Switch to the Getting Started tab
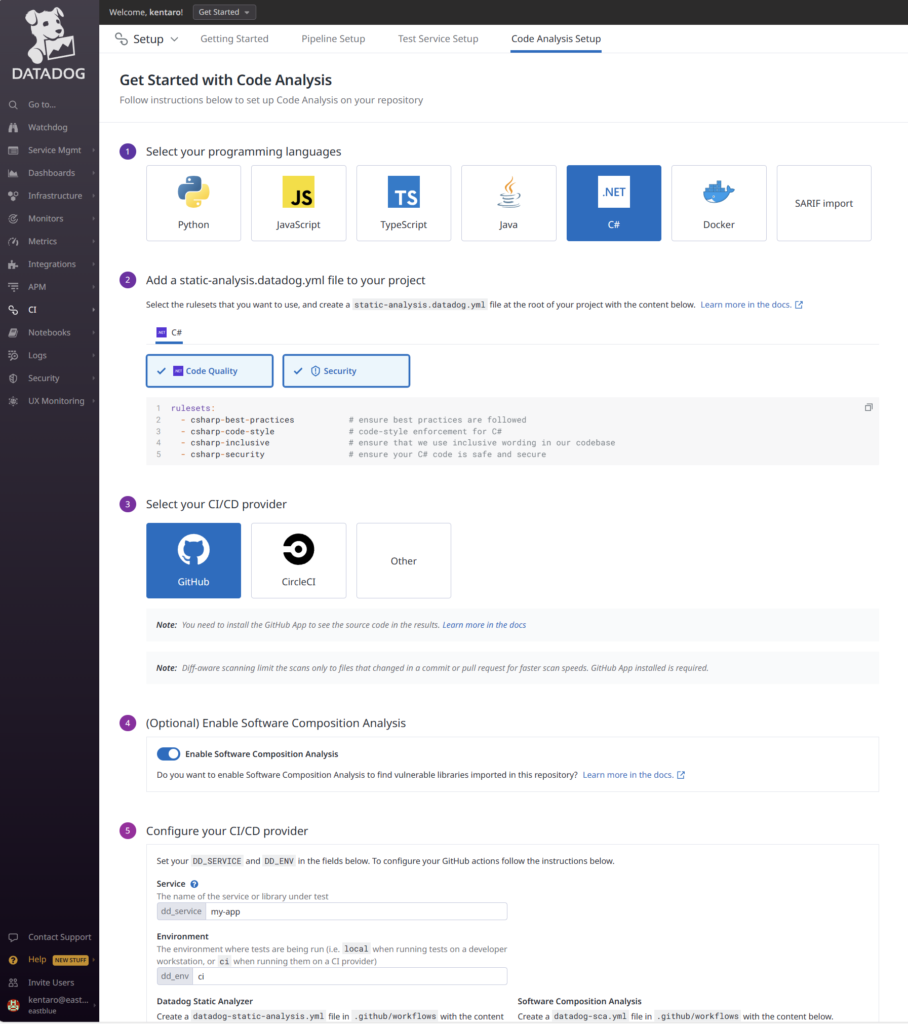This screenshot has height=1024, width=908. [x=235, y=39]
